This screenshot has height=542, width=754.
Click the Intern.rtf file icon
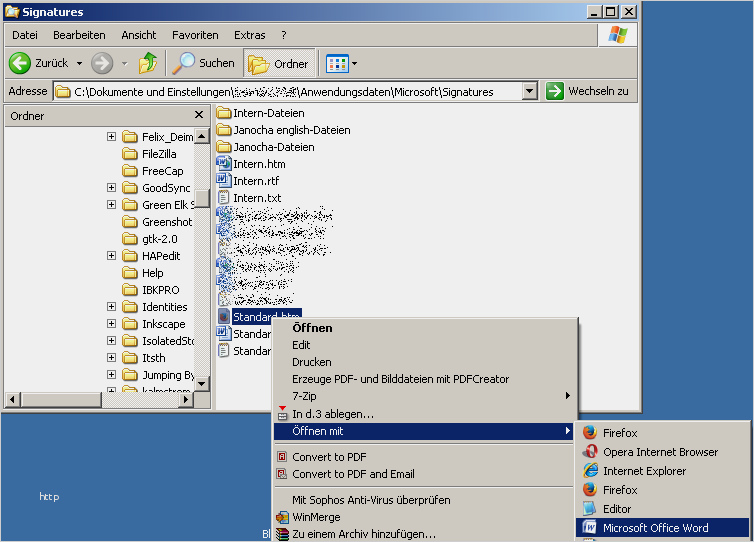(x=224, y=181)
